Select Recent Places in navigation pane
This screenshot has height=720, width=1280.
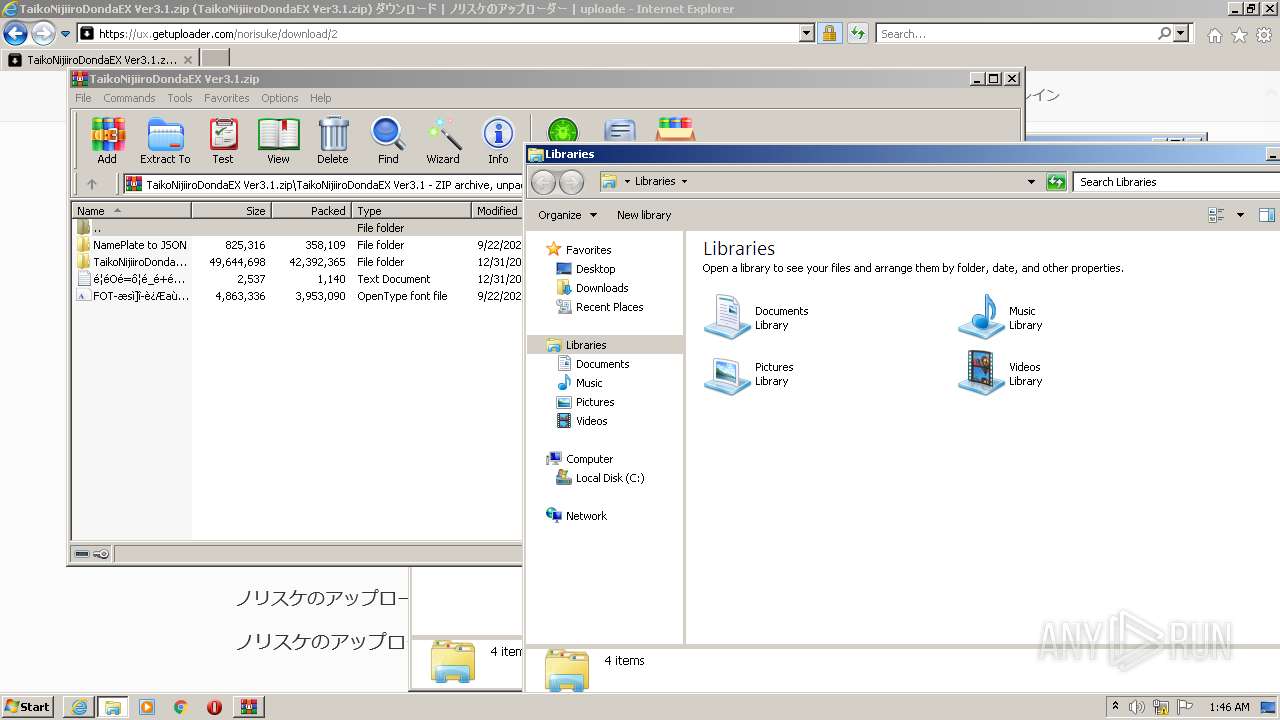pos(609,307)
